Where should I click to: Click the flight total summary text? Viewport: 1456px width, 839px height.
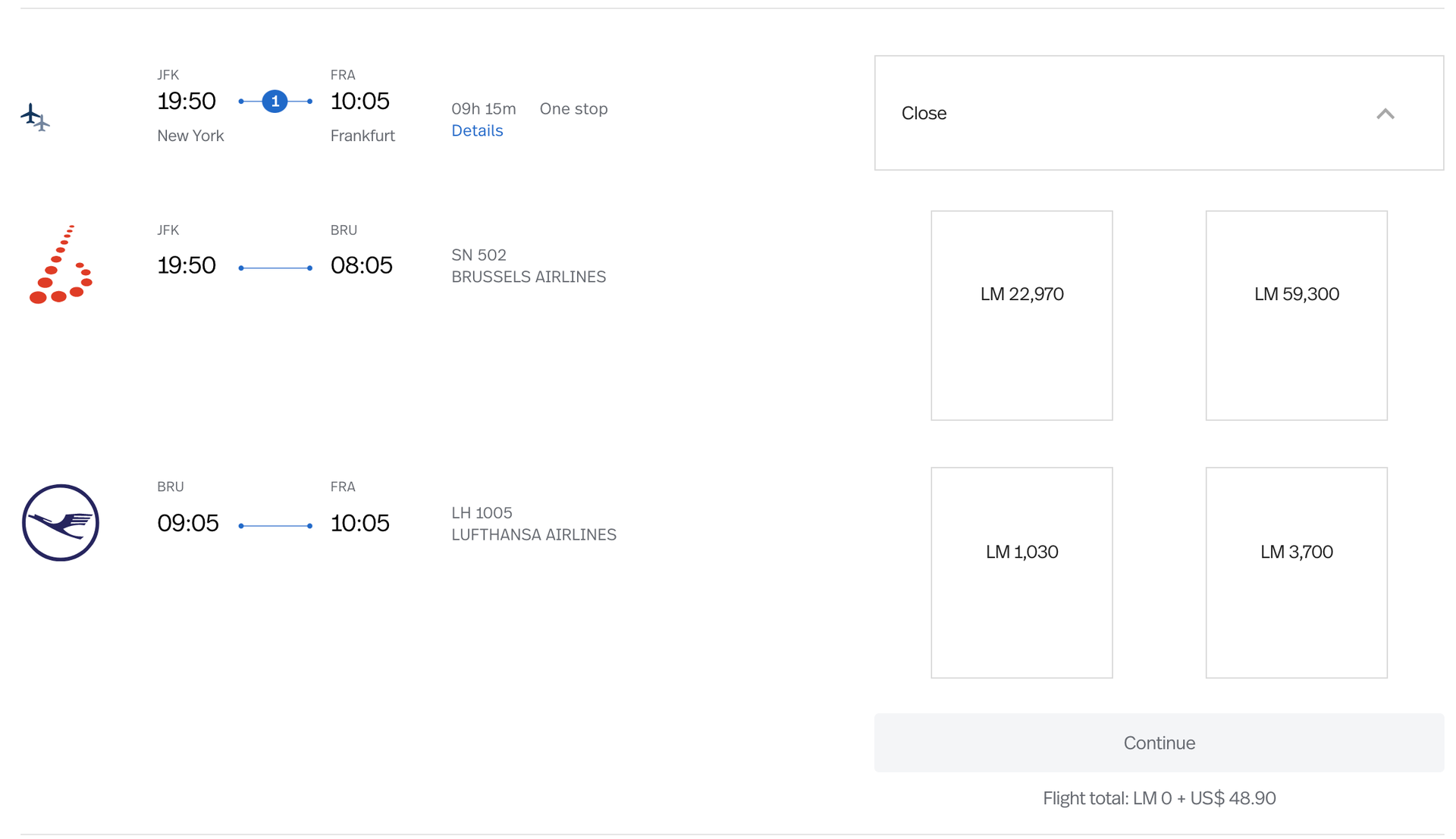(1159, 797)
